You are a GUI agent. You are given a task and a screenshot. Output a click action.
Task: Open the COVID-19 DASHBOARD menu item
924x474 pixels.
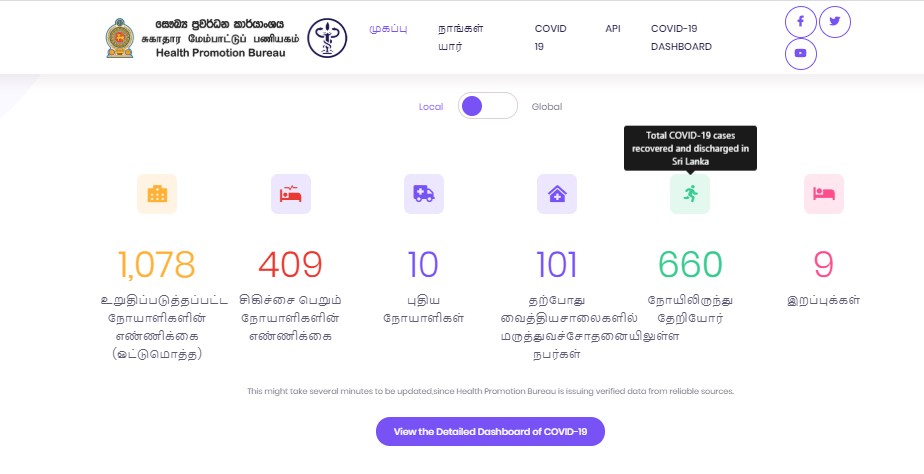click(x=681, y=37)
